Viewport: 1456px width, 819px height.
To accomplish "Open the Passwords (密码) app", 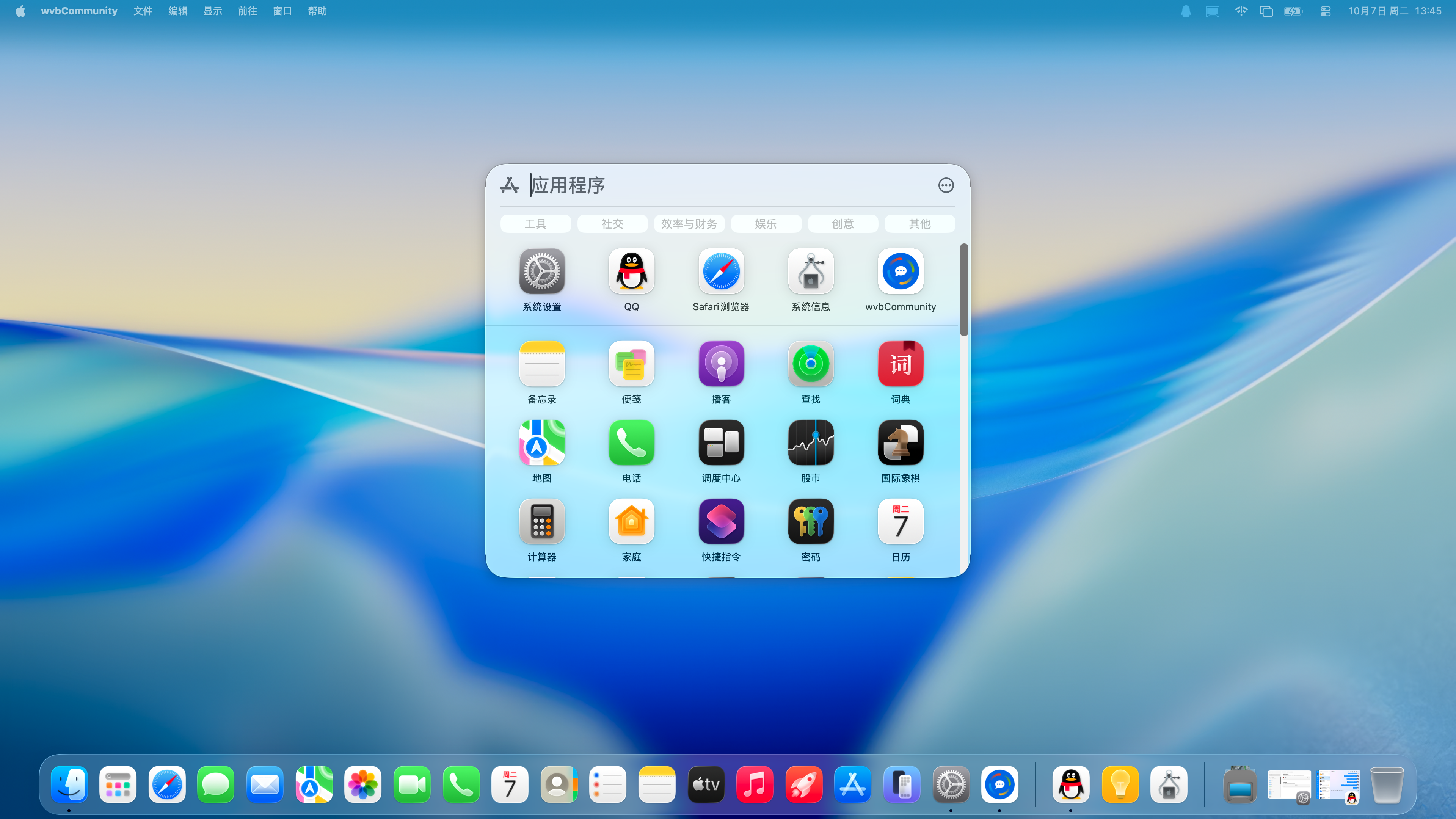I will click(x=811, y=522).
